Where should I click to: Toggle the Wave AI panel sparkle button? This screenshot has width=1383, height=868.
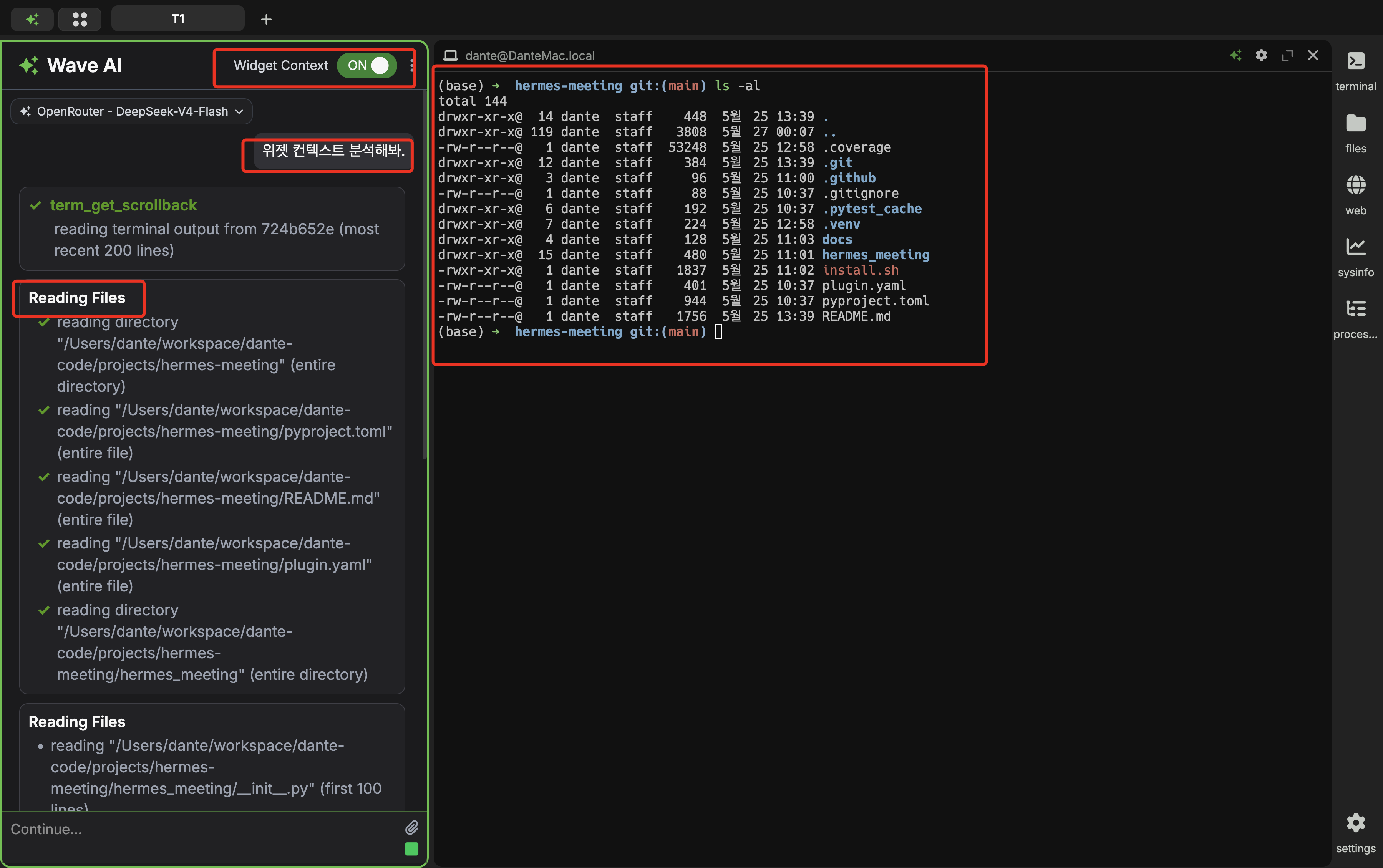[x=33, y=20]
